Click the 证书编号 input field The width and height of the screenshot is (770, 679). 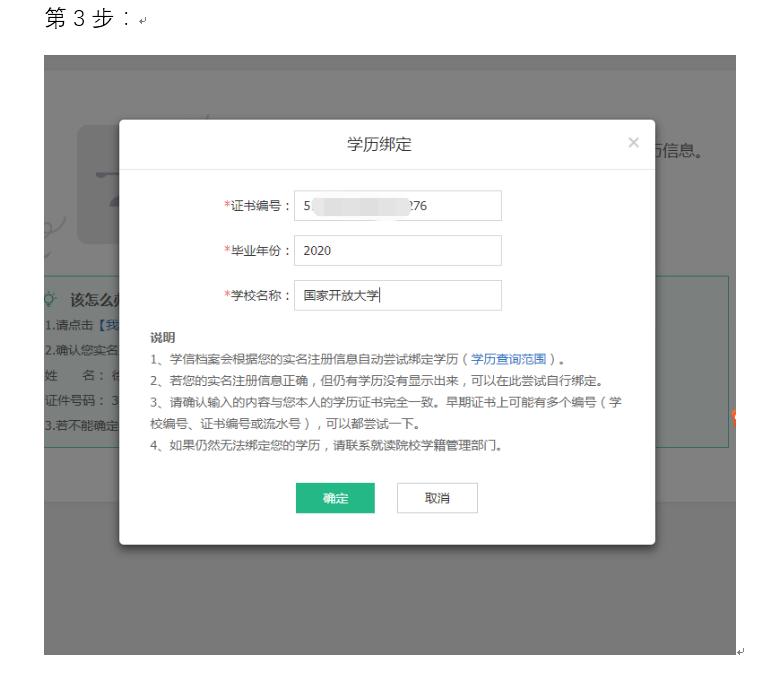pos(397,206)
